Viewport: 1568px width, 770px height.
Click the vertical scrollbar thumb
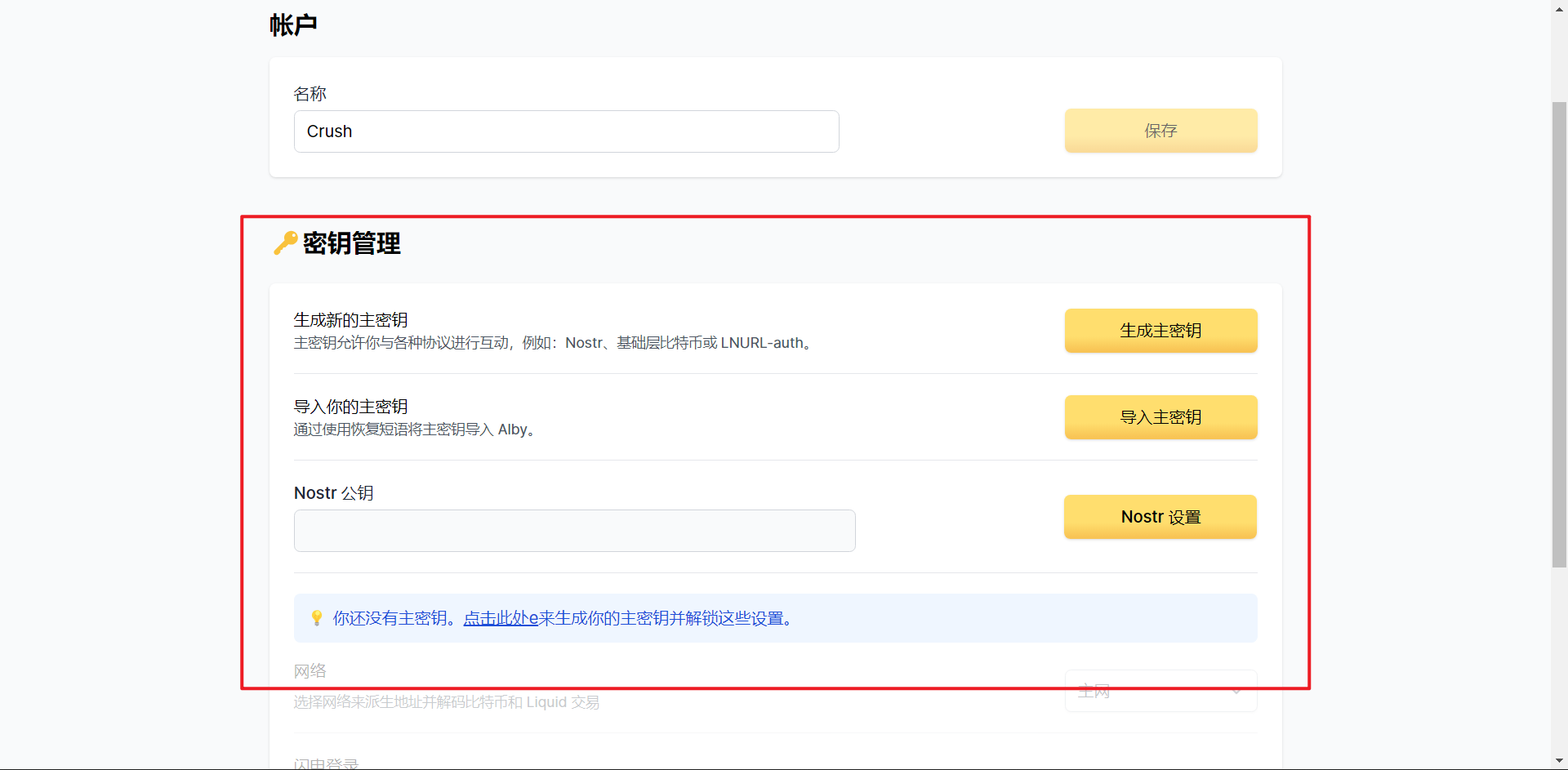(x=1559, y=335)
